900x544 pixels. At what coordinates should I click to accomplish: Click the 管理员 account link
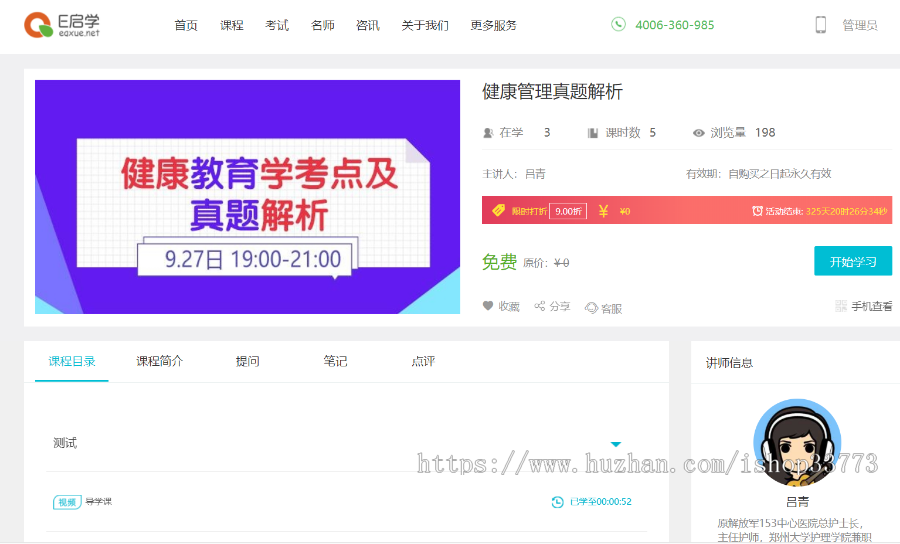pyautogui.click(x=860, y=25)
